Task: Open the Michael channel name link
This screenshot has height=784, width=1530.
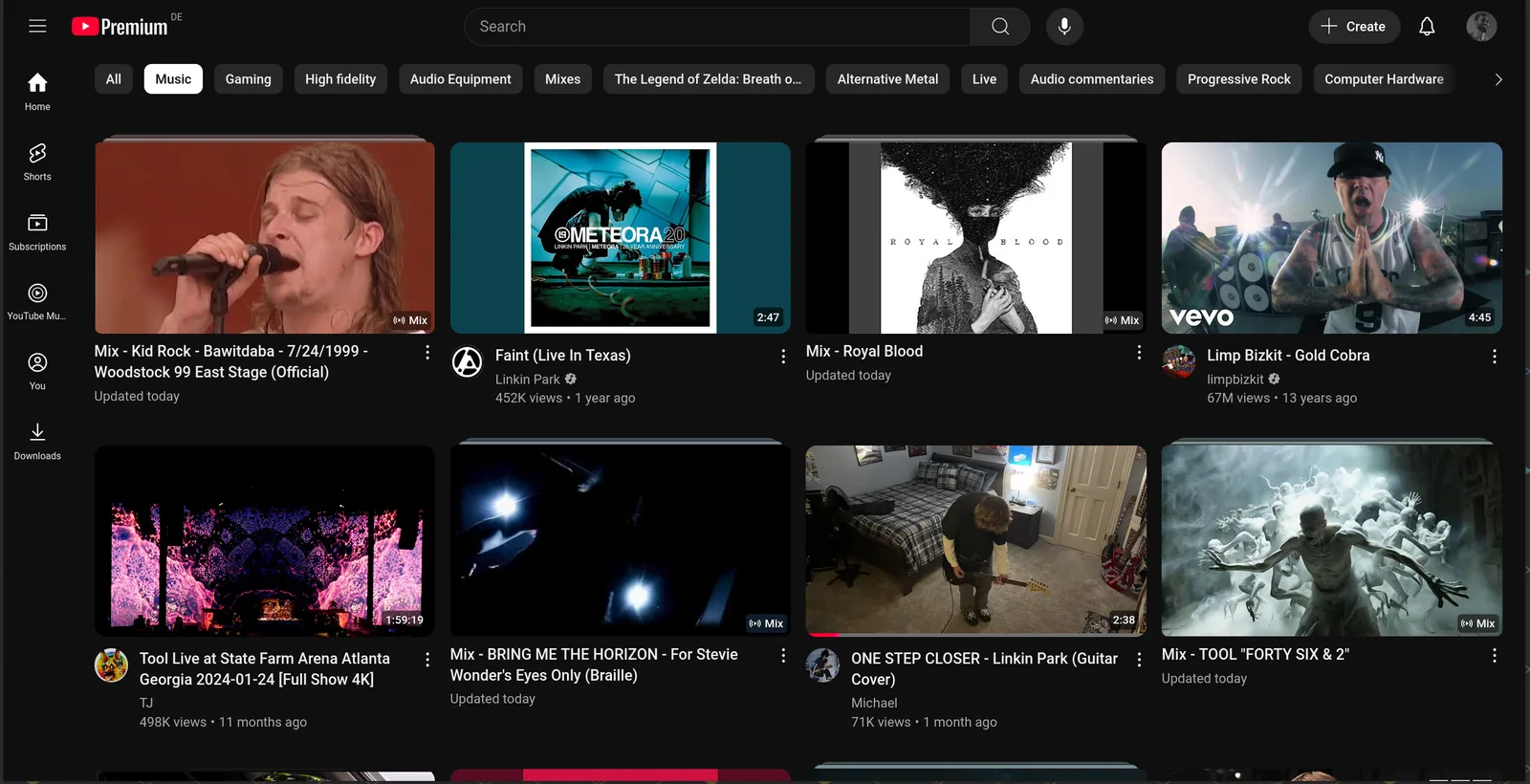Action: [x=874, y=703]
